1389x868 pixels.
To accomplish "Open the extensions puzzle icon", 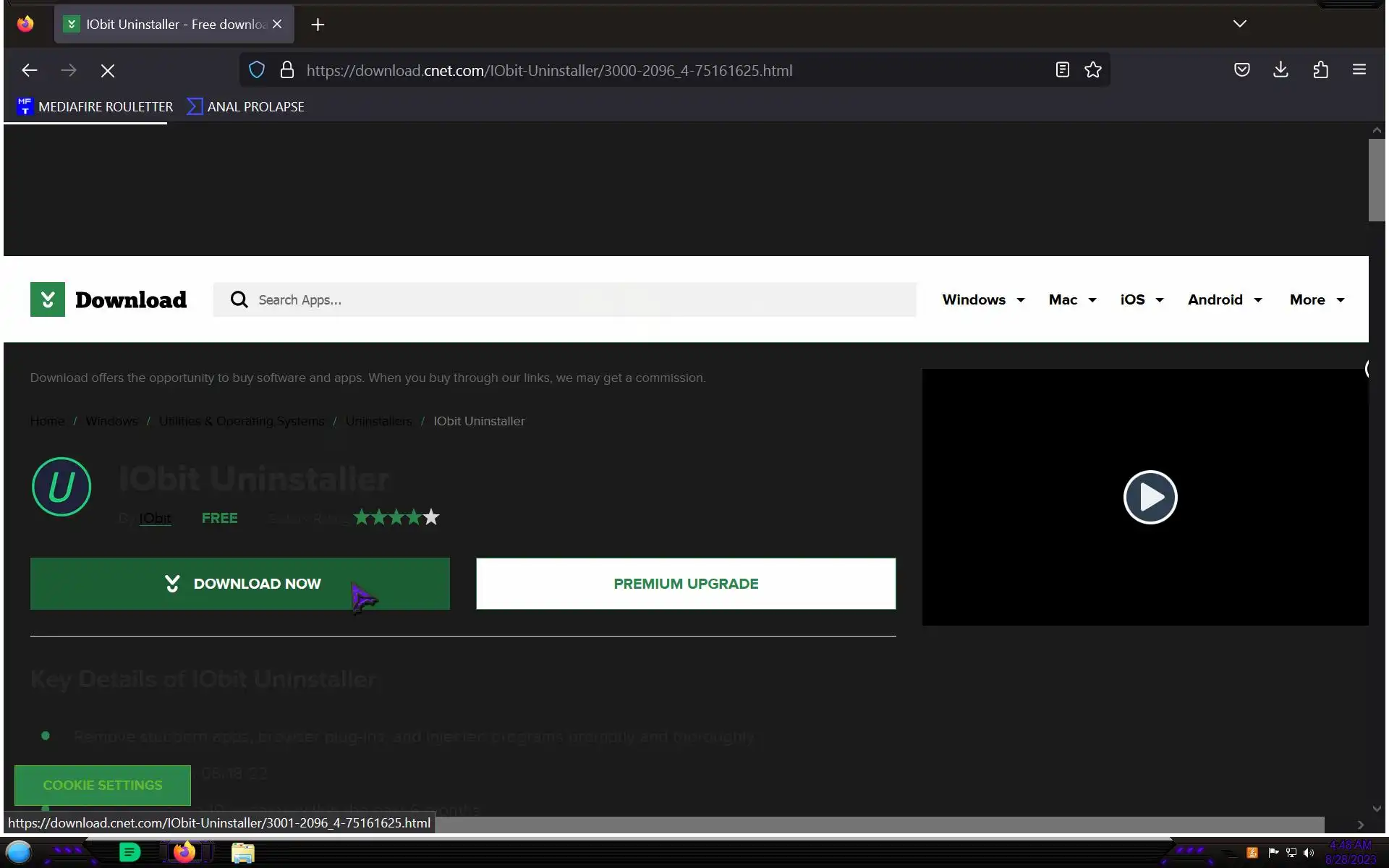I will tap(1320, 70).
